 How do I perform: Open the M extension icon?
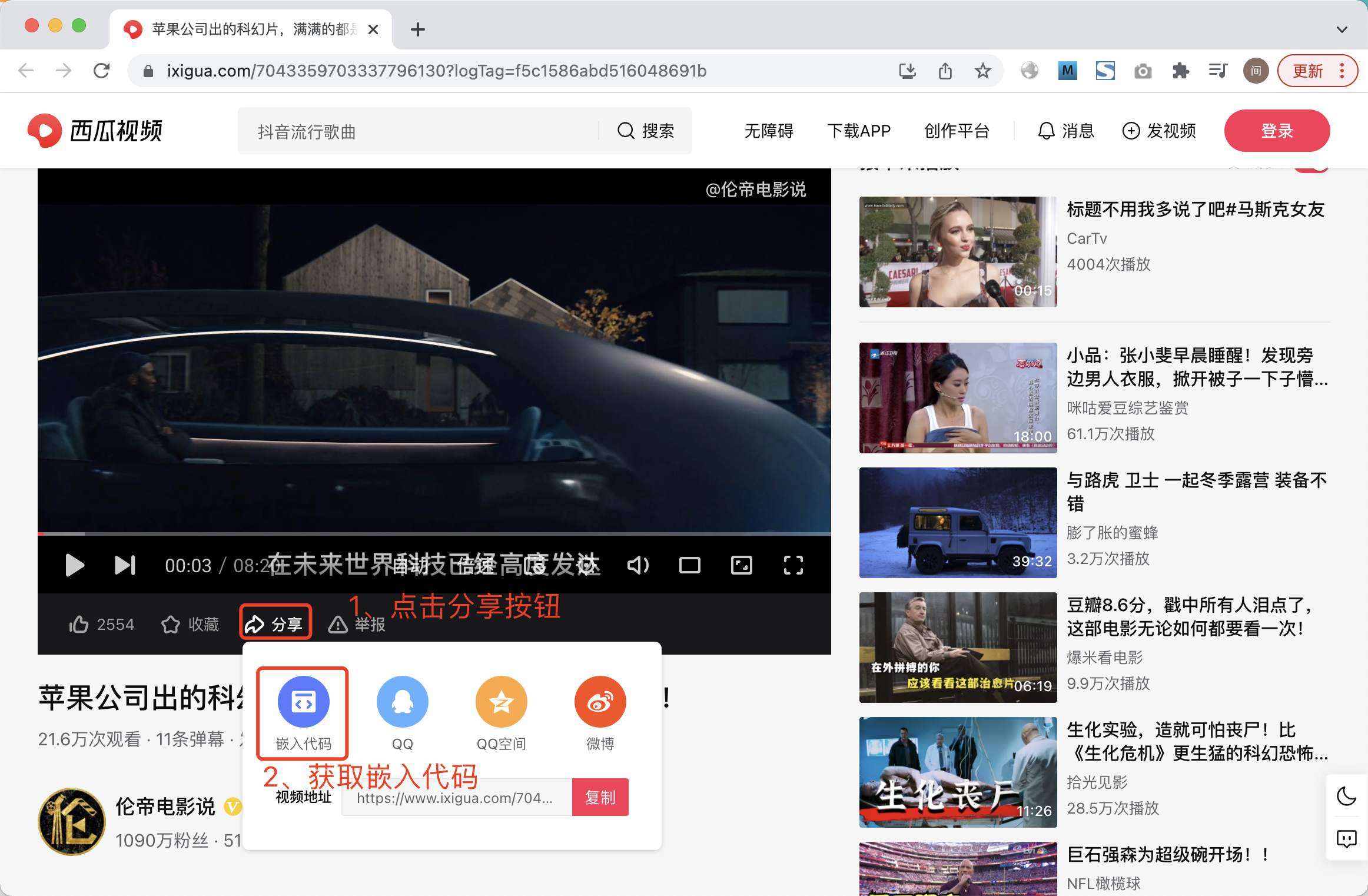[1067, 71]
